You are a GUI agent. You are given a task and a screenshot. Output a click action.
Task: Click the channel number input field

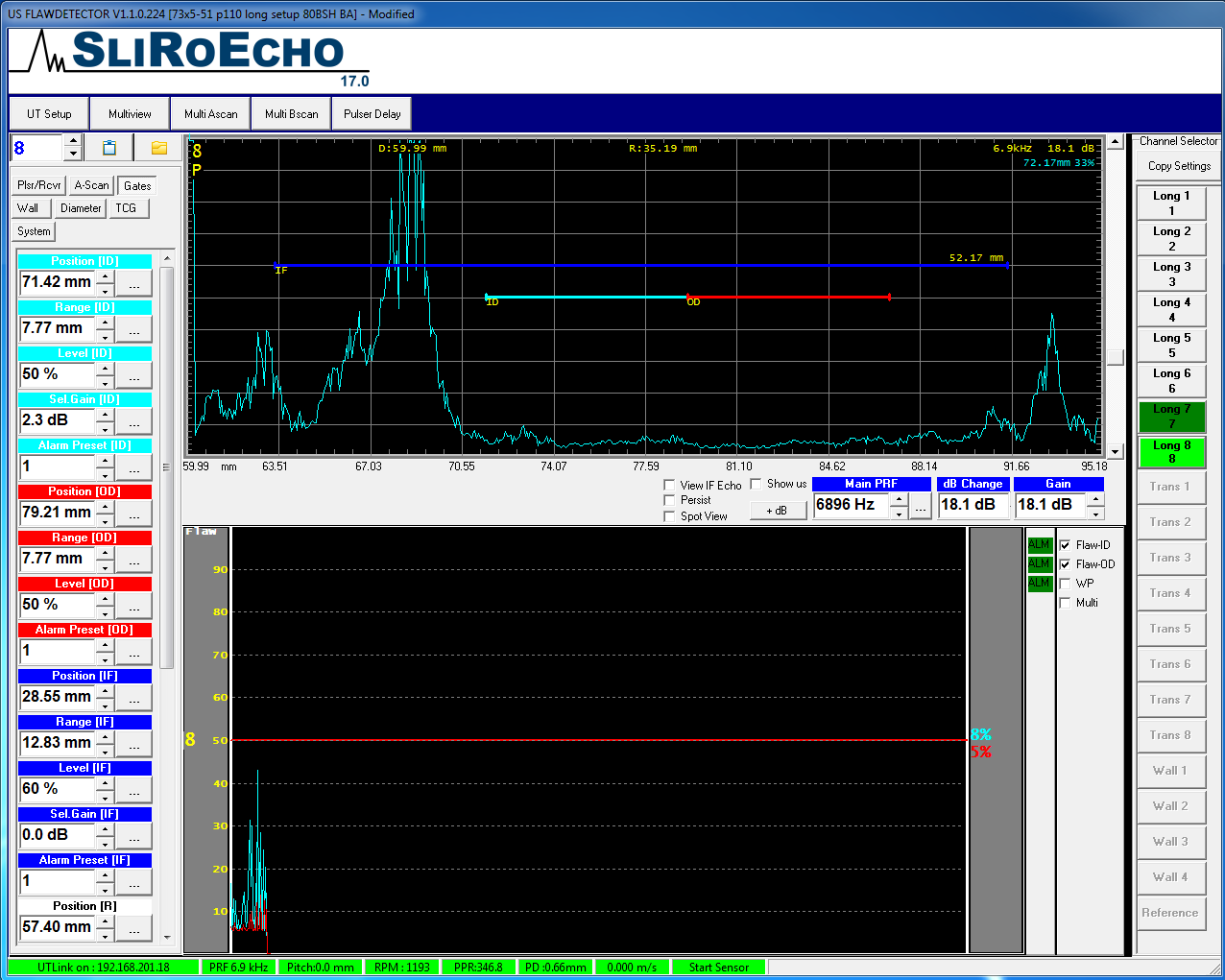pos(37,148)
